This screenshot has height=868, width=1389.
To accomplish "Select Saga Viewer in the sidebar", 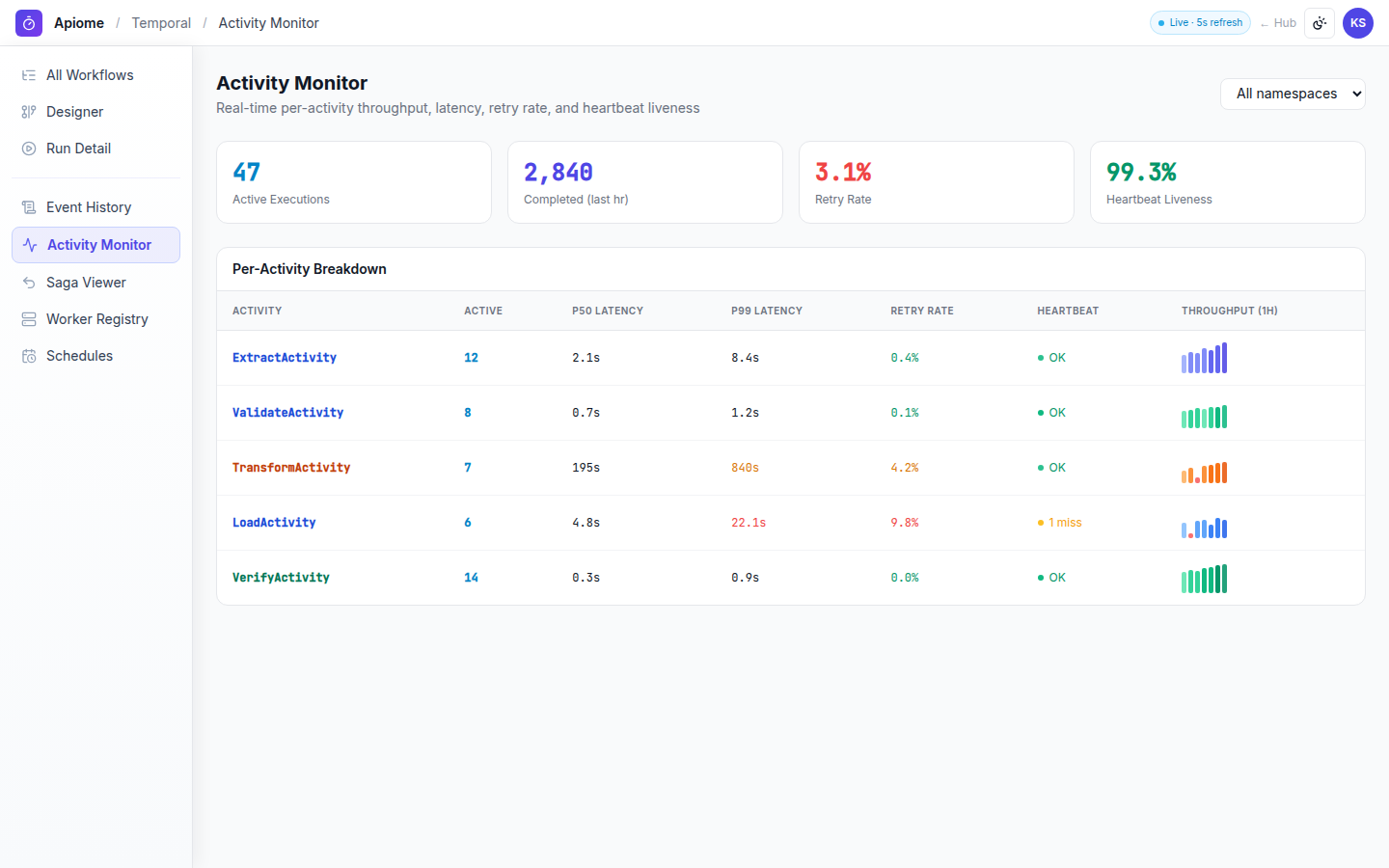I will (x=95, y=283).
